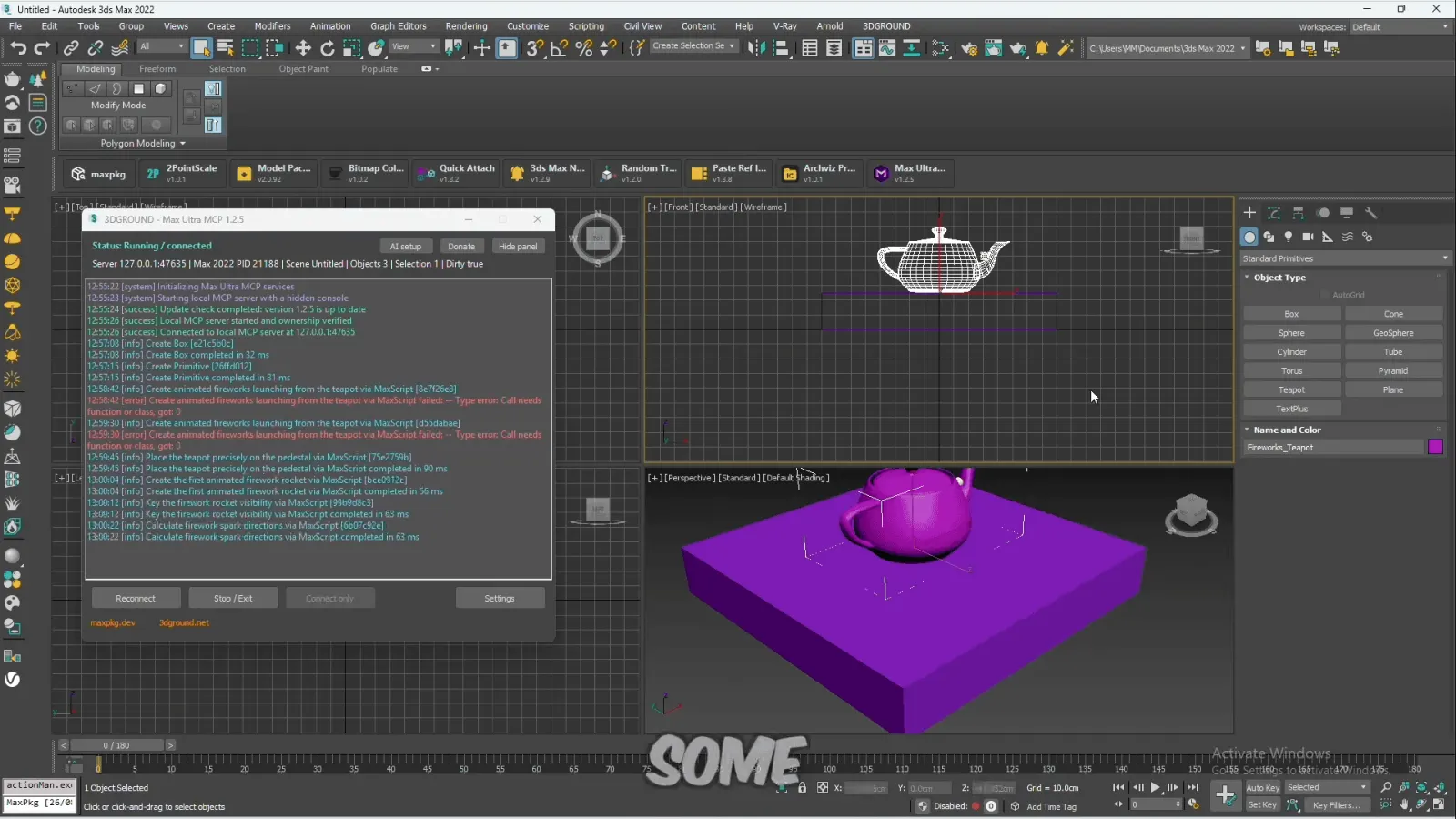The width and height of the screenshot is (1456, 819).
Task: Toggle 3D Snaps button
Action: tap(535, 48)
